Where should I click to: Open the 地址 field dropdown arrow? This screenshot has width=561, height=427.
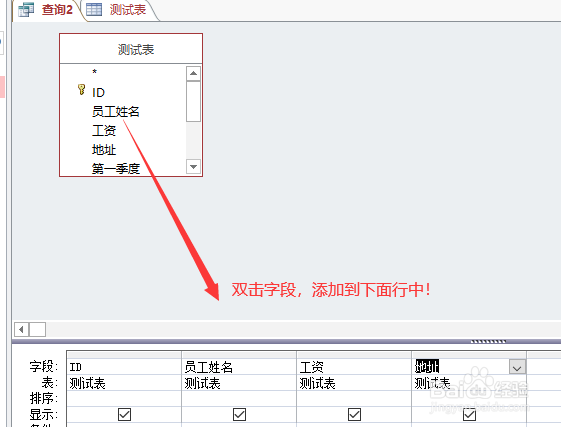click(x=517, y=367)
